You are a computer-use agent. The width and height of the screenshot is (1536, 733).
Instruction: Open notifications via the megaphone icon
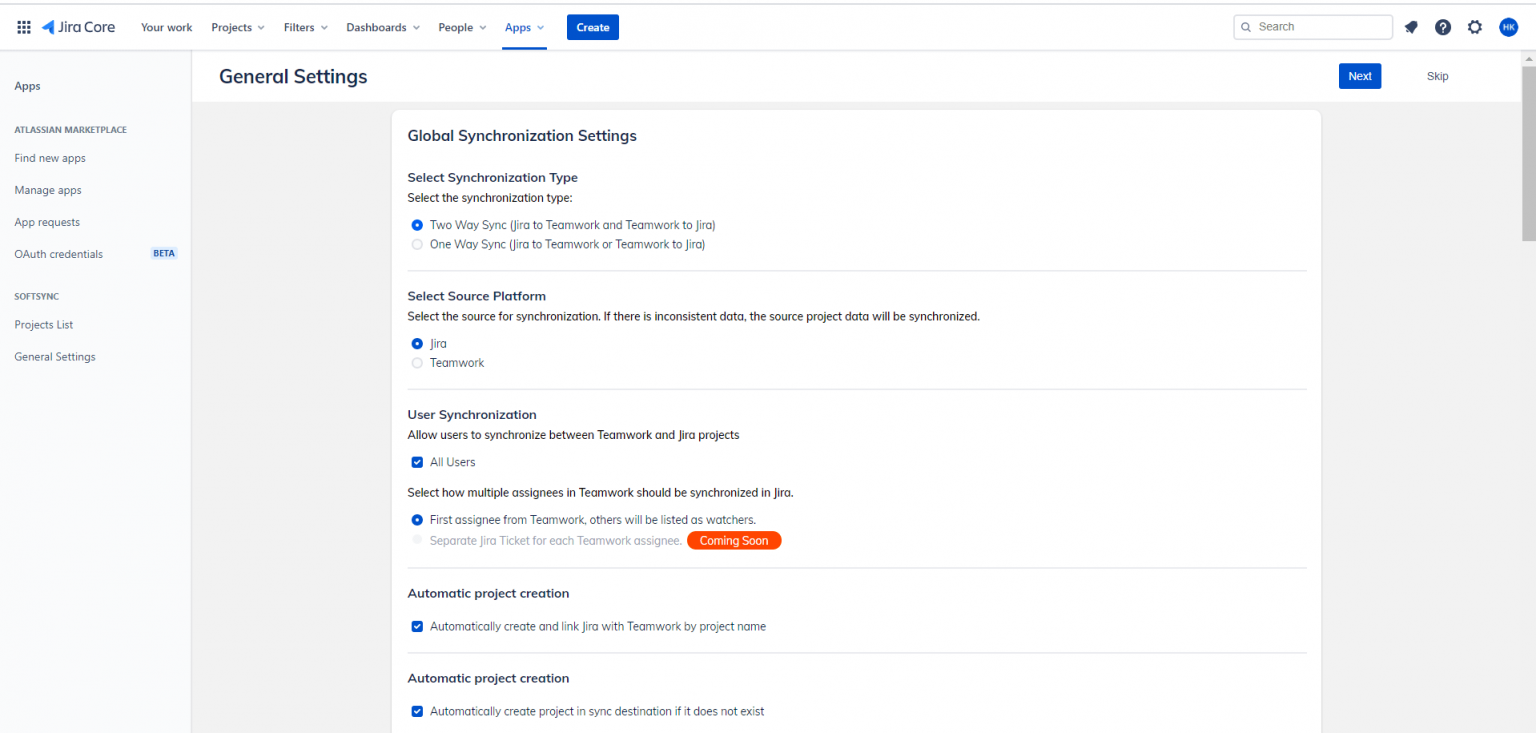coord(1410,27)
